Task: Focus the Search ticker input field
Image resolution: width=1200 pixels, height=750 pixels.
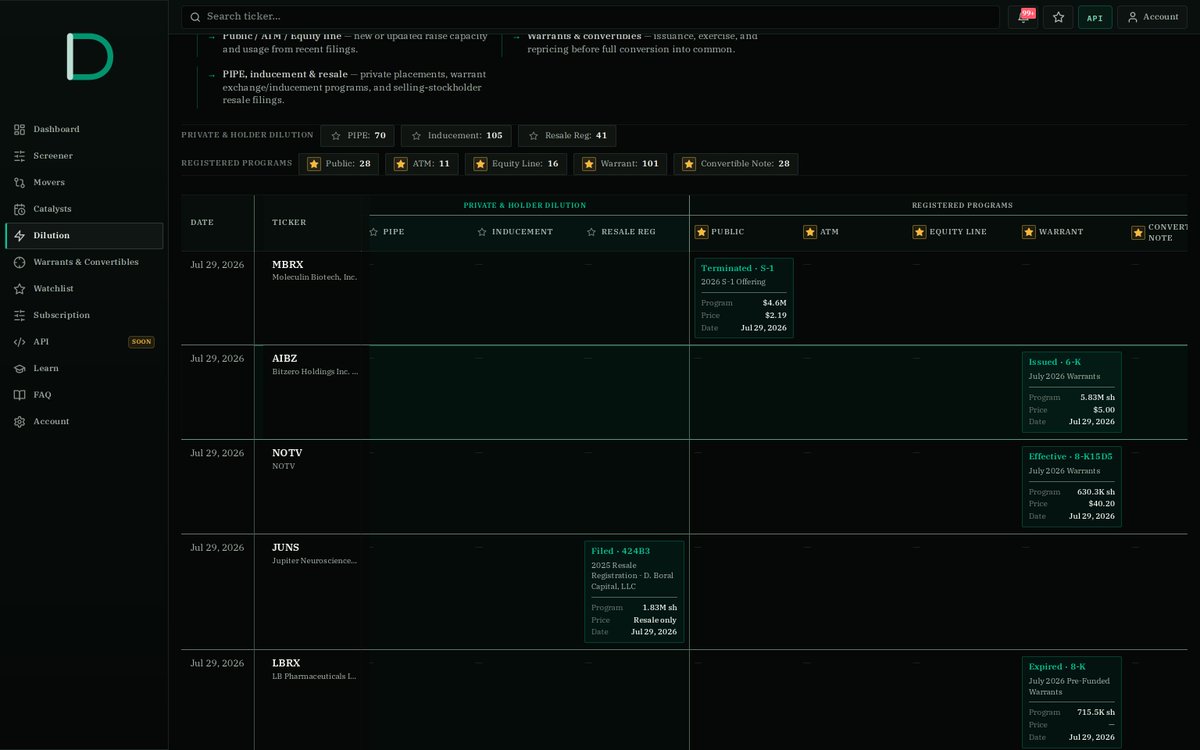Action: point(590,17)
